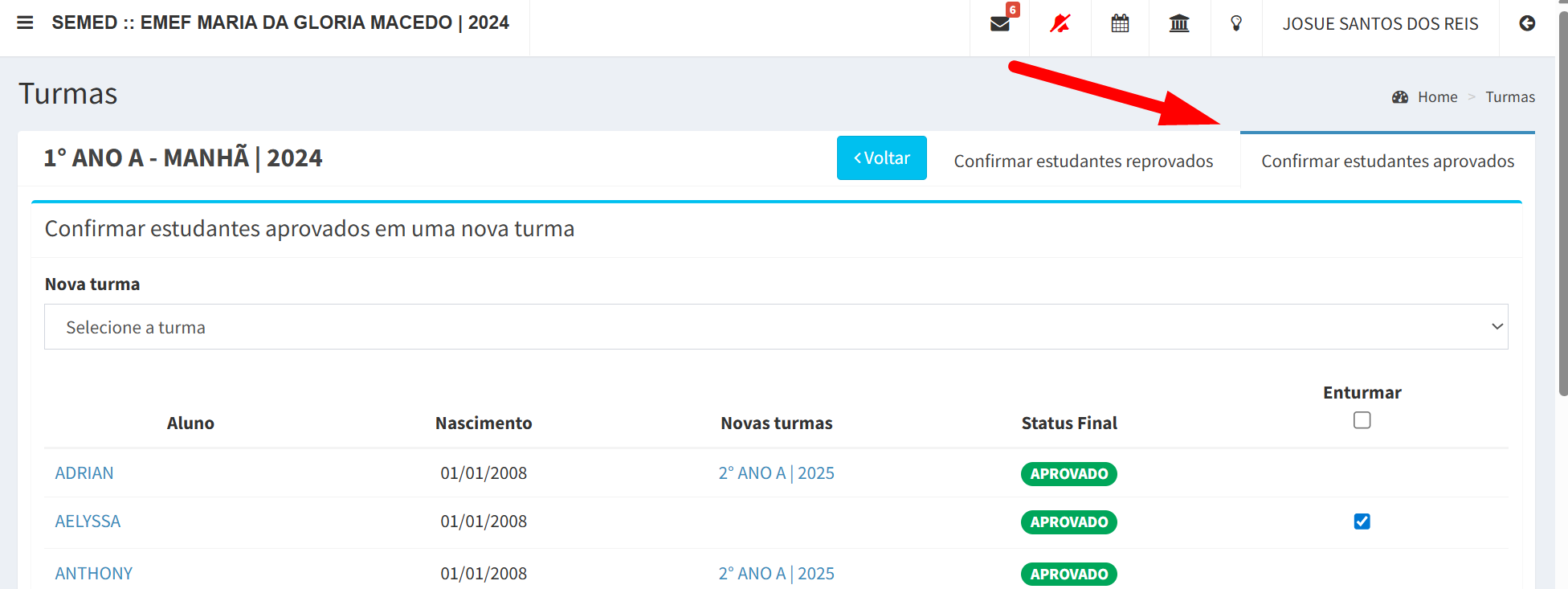Viewport: 1568px width, 589px height.
Task: Click the dashboard icon beside Home
Action: (1400, 97)
